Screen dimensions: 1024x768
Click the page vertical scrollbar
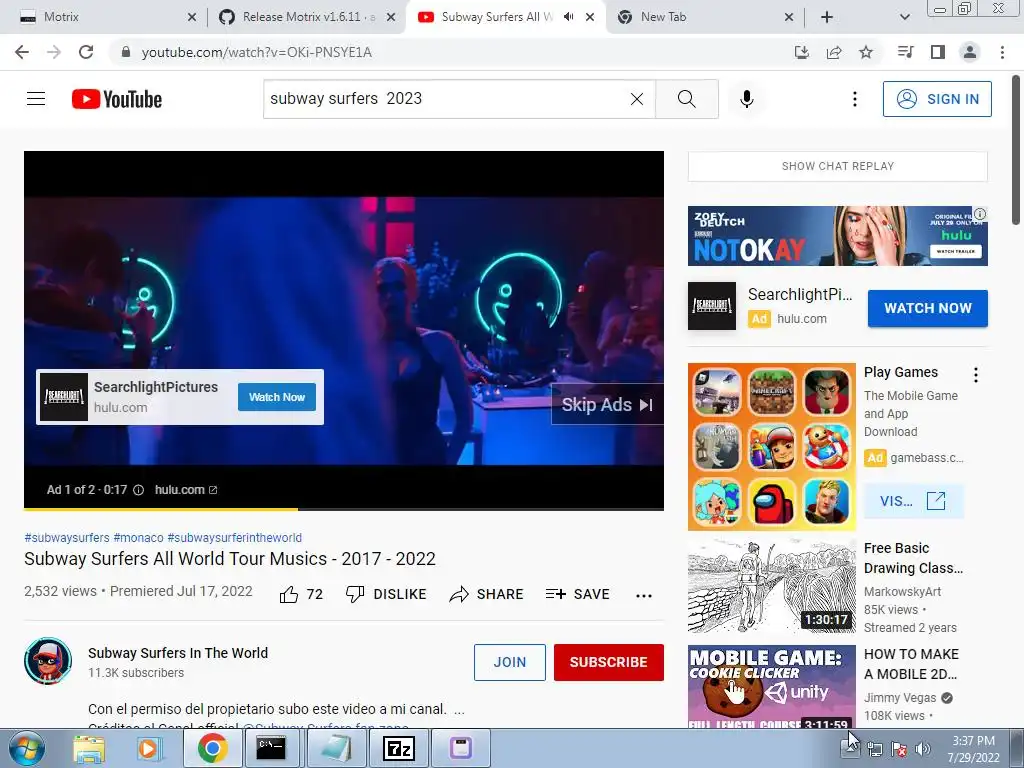(x=1016, y=149)
